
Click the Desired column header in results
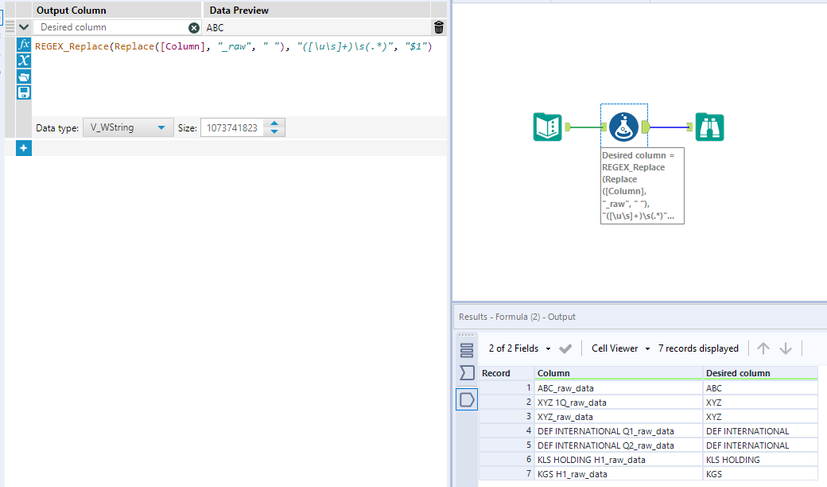(760, 373)
